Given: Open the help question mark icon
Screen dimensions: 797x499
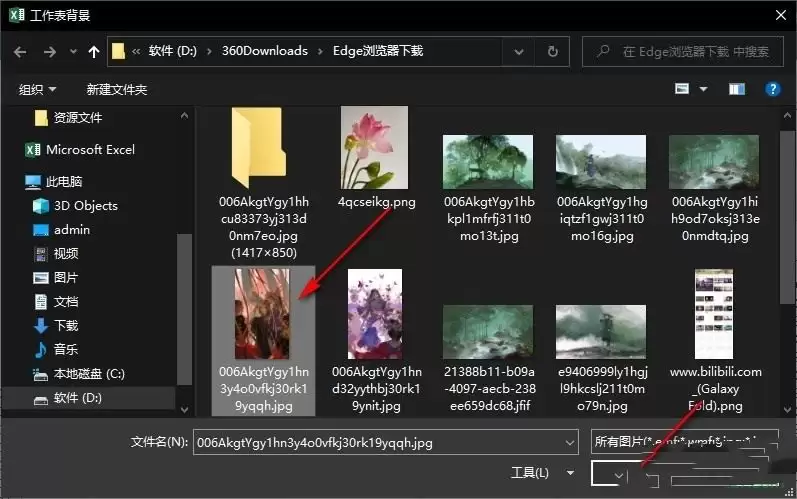Looking at the screenshot, I should 773,89.
